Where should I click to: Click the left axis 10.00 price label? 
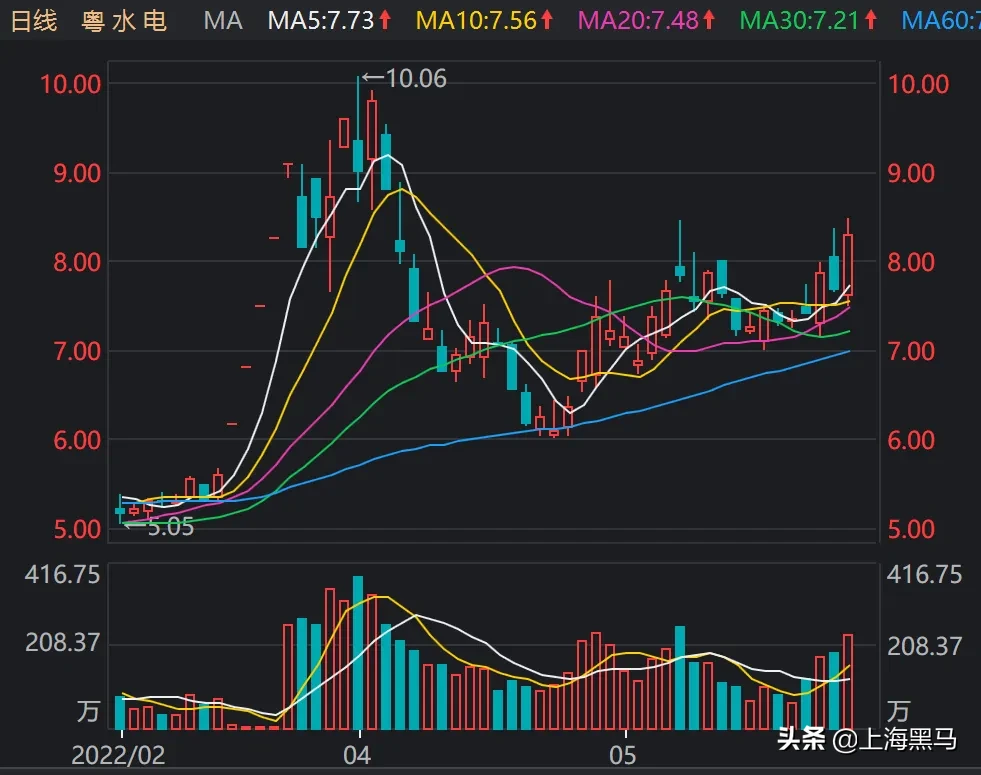[70, 84]
